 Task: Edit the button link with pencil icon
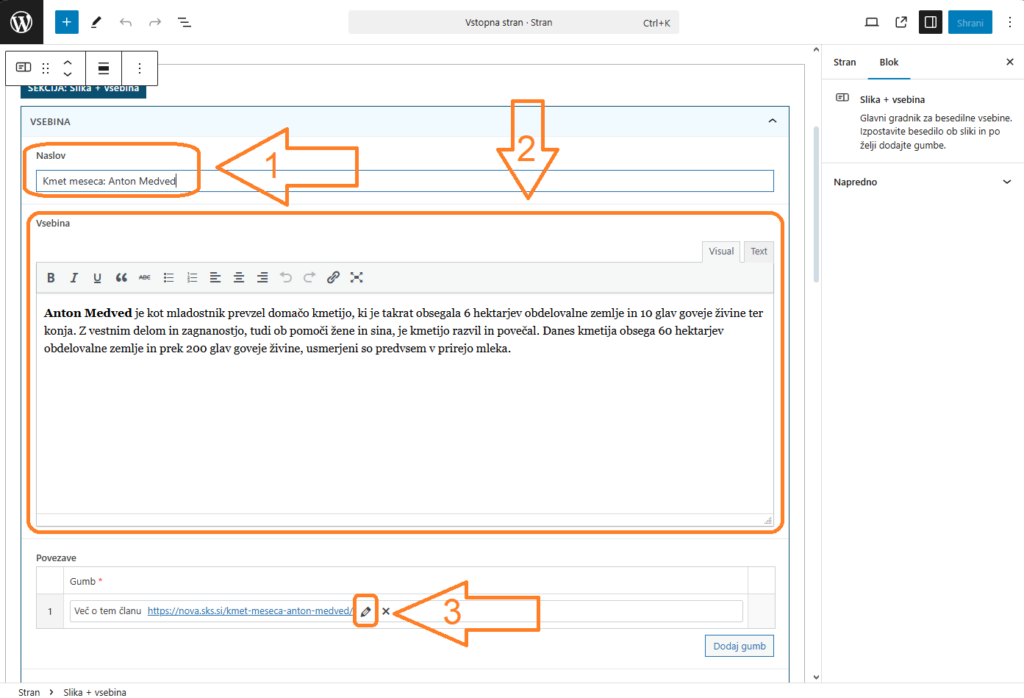click(x=366, y=611)
